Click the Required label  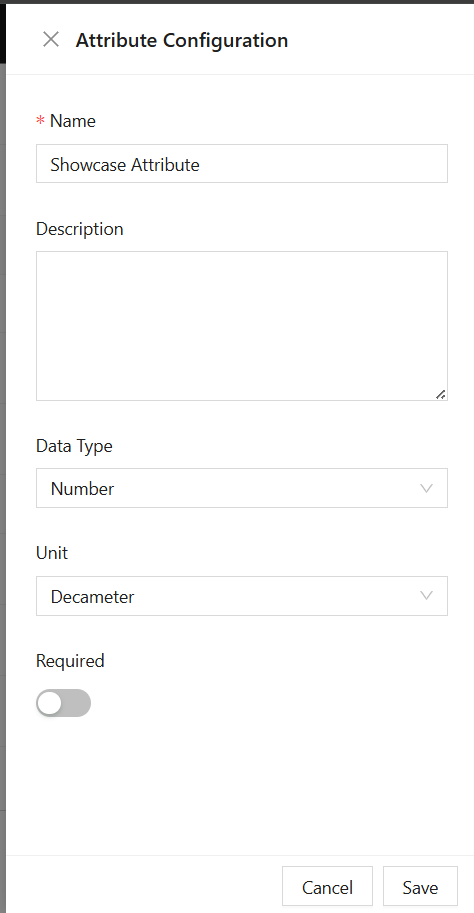click(70, 661)
